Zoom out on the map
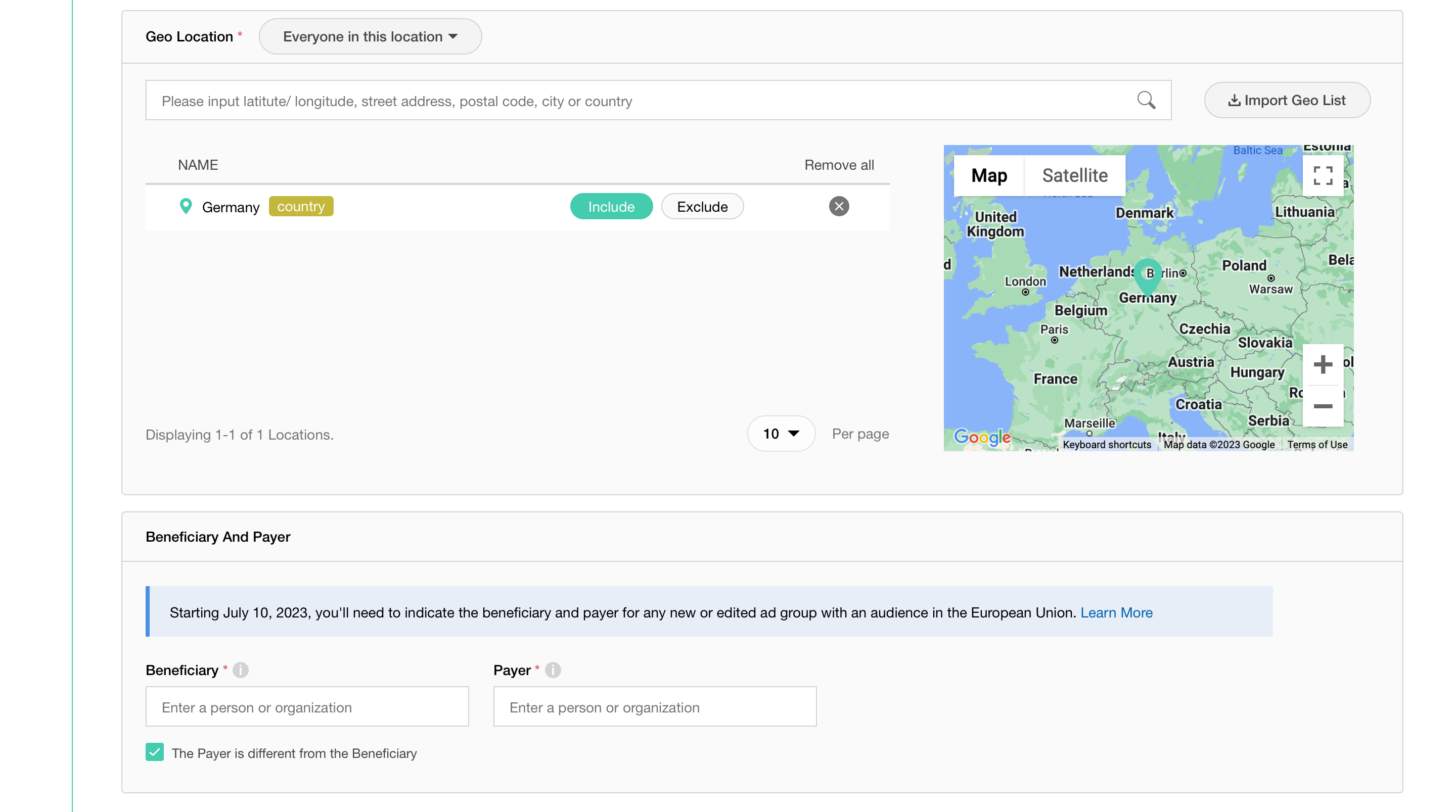Viewport: 1456px width, 812px height. coord(1323,406)
